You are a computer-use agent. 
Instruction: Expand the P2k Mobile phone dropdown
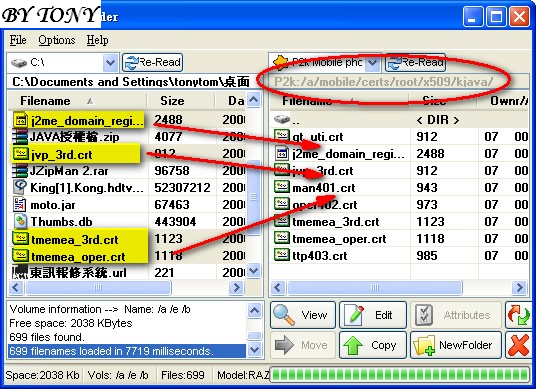373,63
